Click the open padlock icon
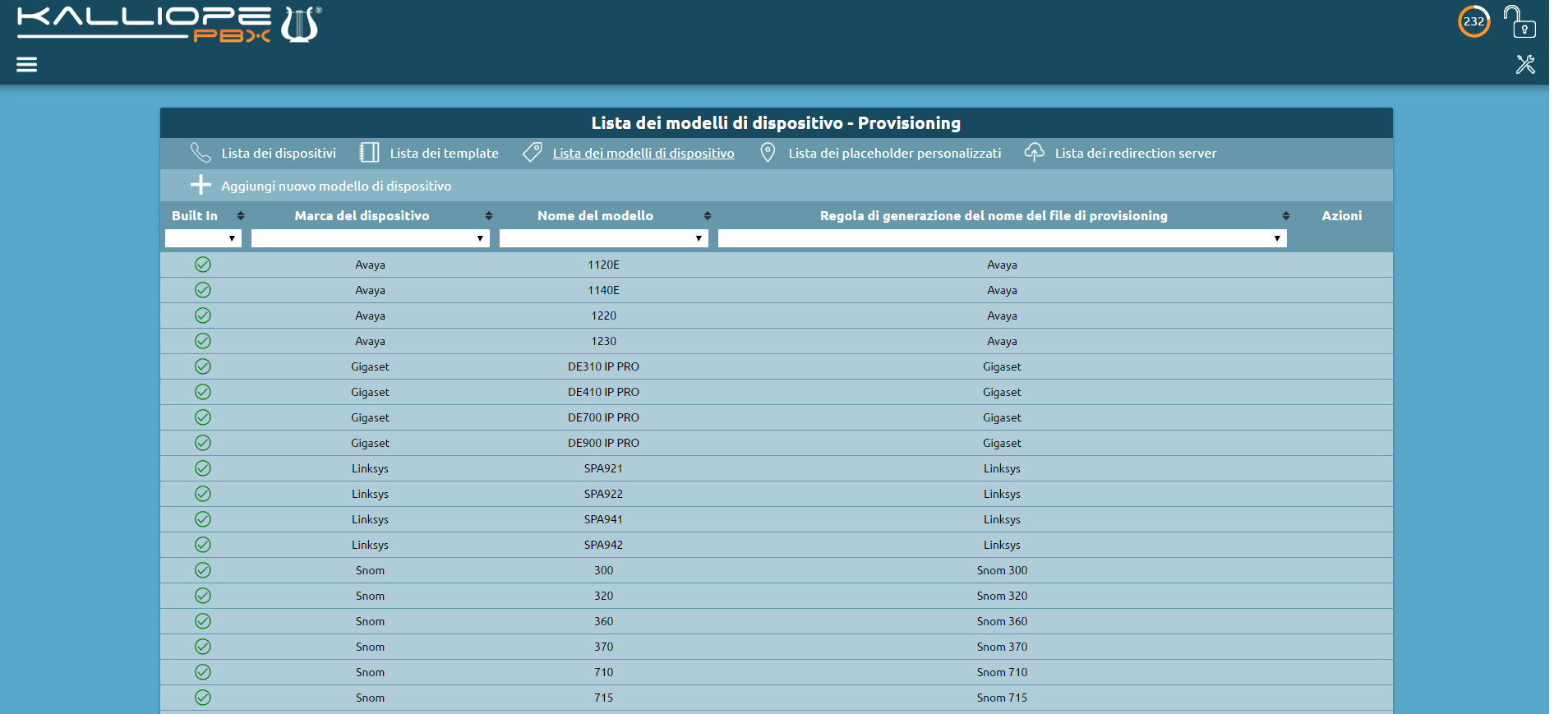The image size is (1568, 714). pyautogui.click(x=1519, y=21)
